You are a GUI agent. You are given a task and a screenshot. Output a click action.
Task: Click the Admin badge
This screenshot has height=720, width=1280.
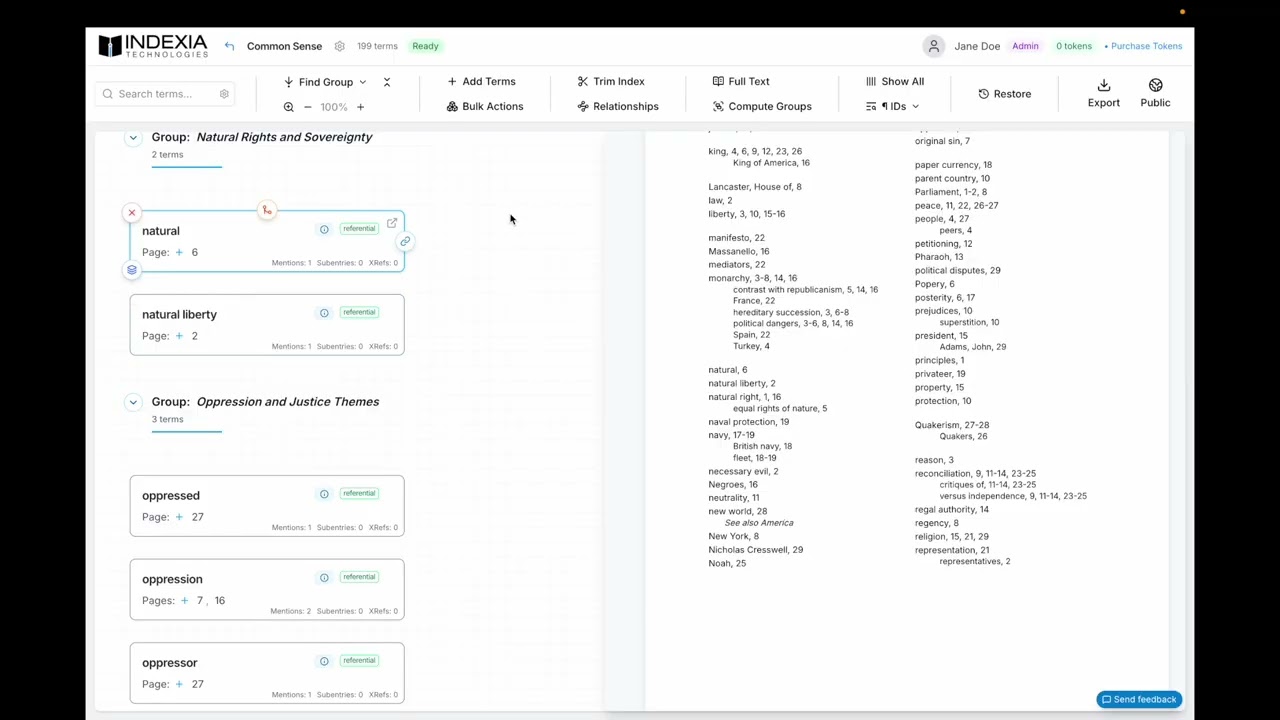(x=1025, y=46)
